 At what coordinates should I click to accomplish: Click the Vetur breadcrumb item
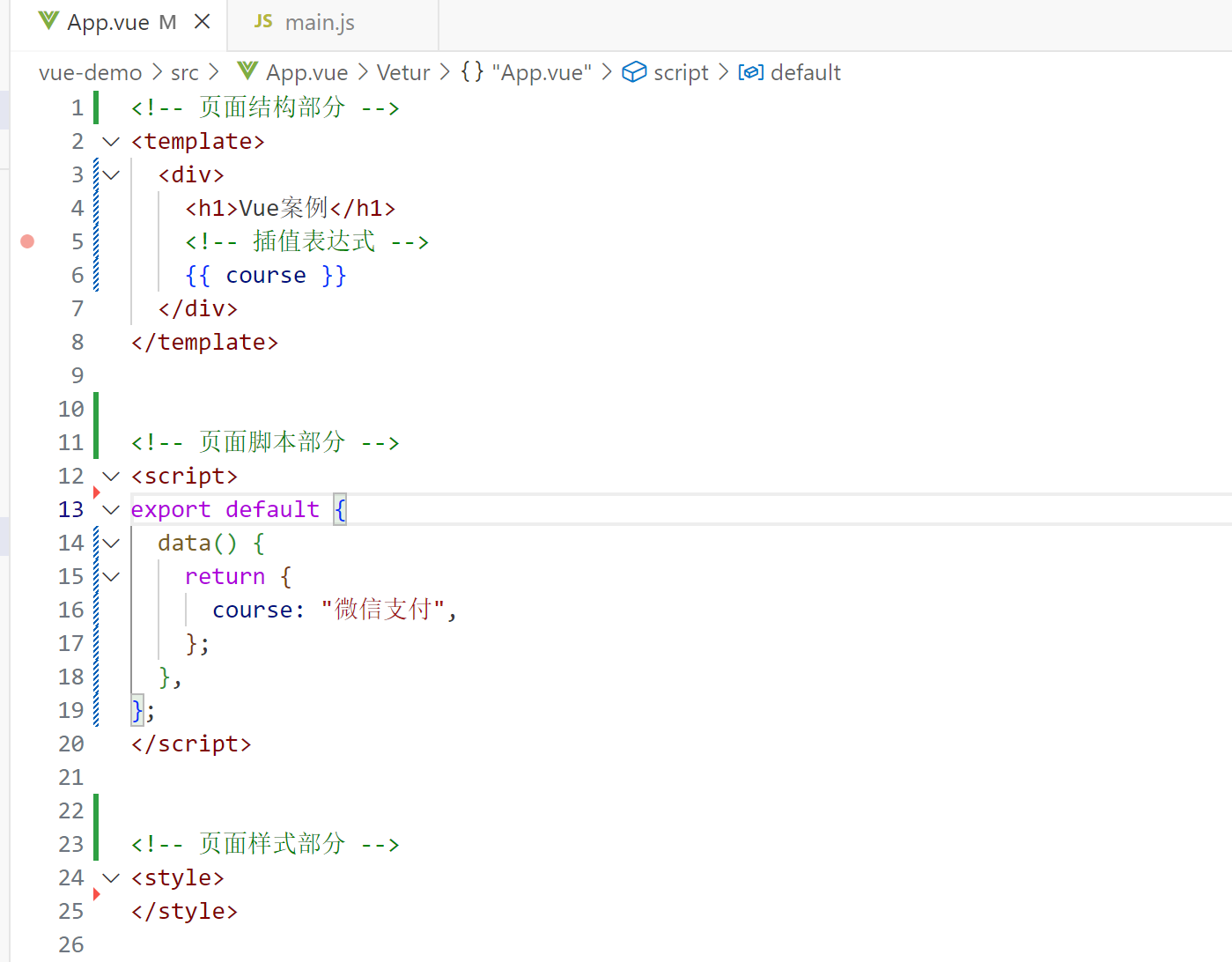pyautogui.click(x=403, y=72)
